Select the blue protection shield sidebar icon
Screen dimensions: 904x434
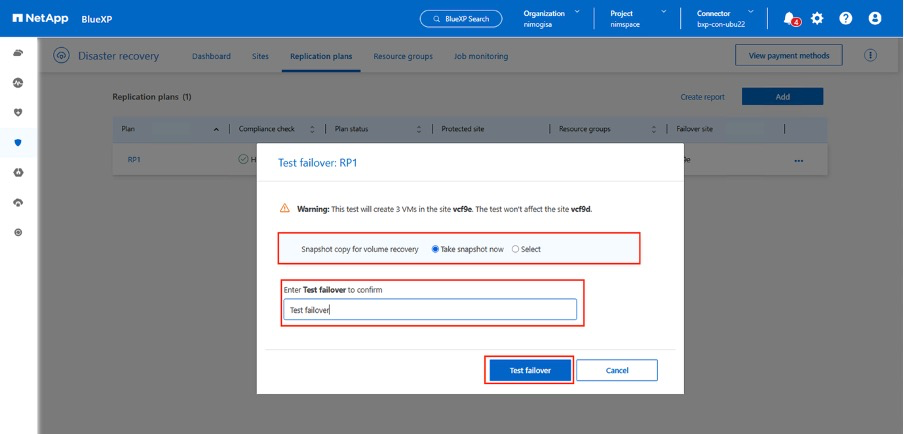coord(18,142)
